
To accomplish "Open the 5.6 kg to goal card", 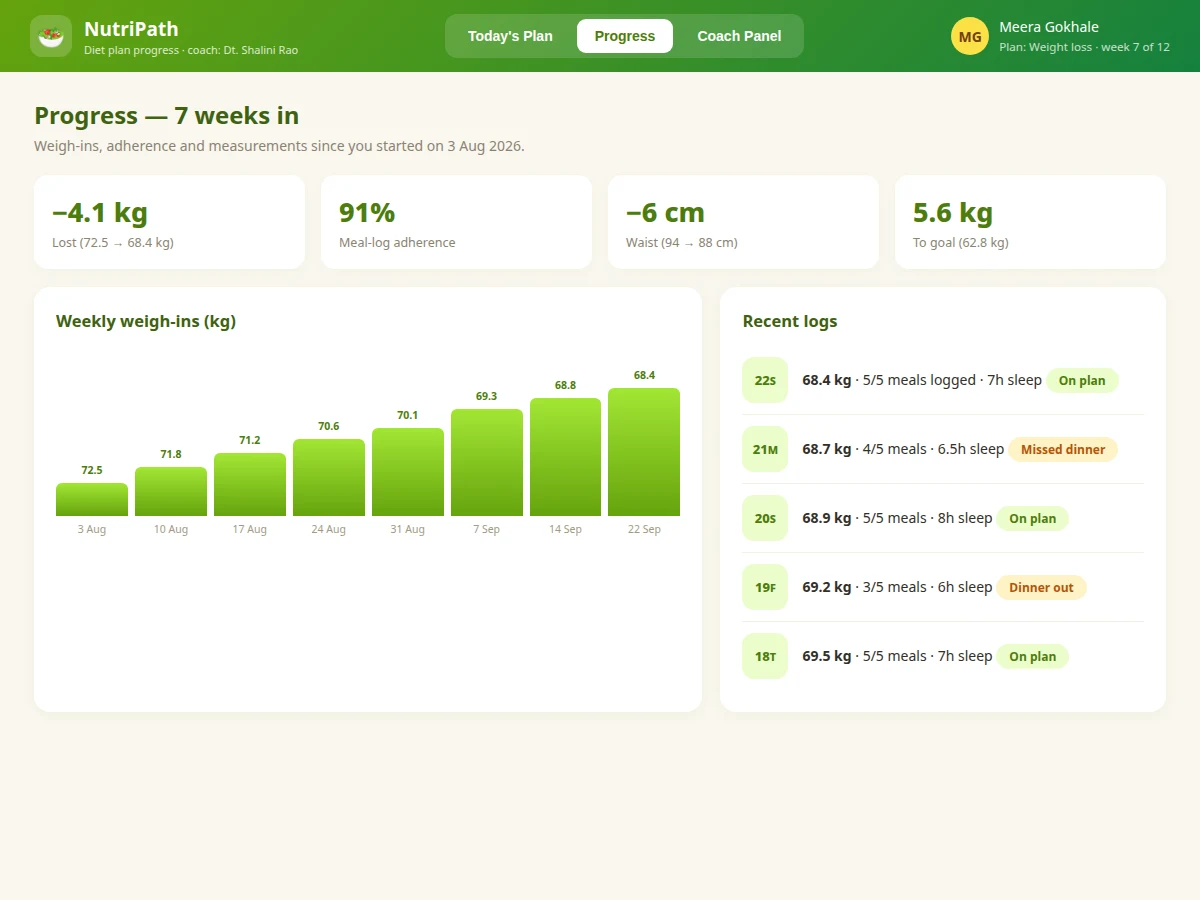I will tap(1030, 222).
